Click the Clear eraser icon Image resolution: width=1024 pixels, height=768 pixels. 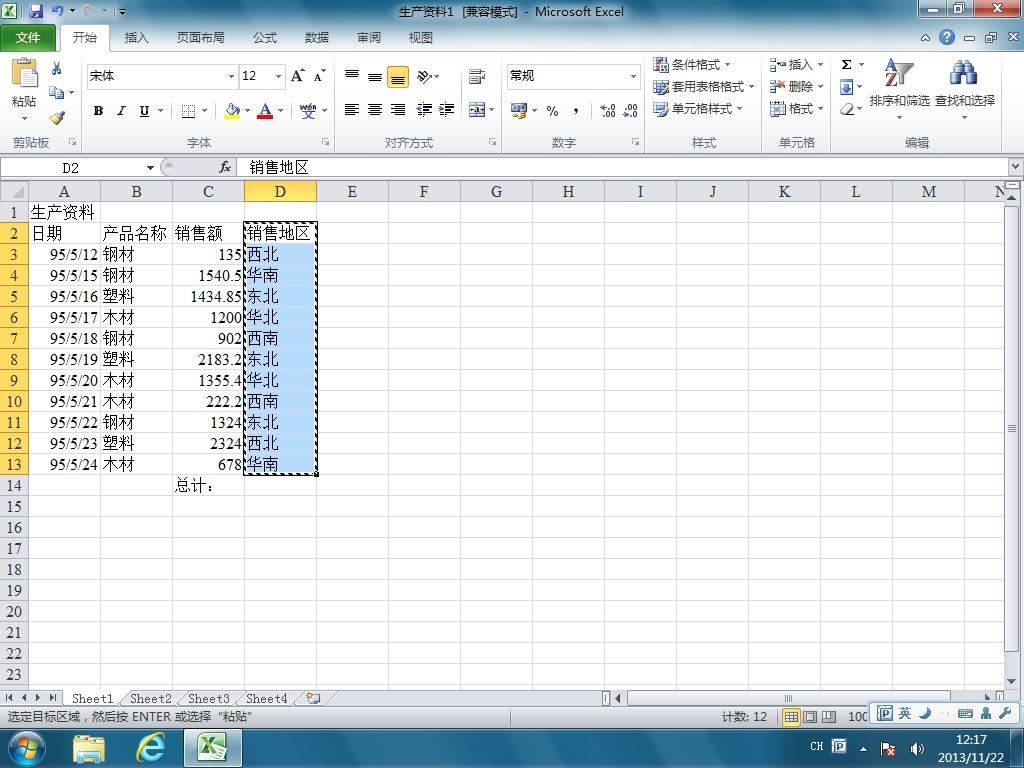click(846, 109)
